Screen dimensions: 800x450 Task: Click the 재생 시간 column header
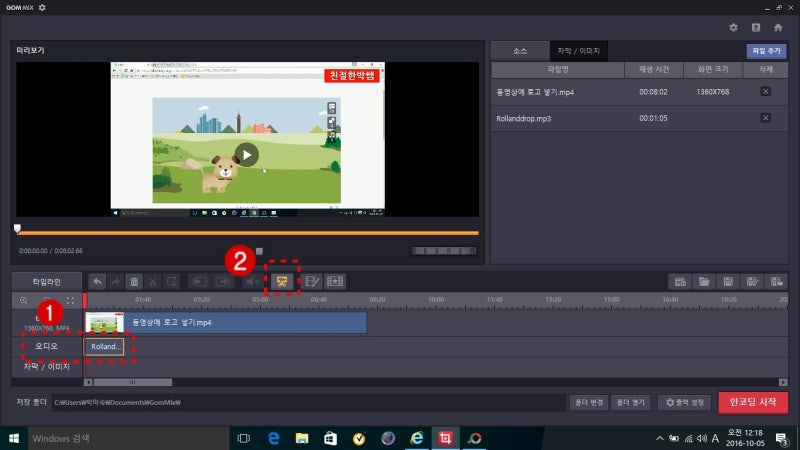point(654,69)
